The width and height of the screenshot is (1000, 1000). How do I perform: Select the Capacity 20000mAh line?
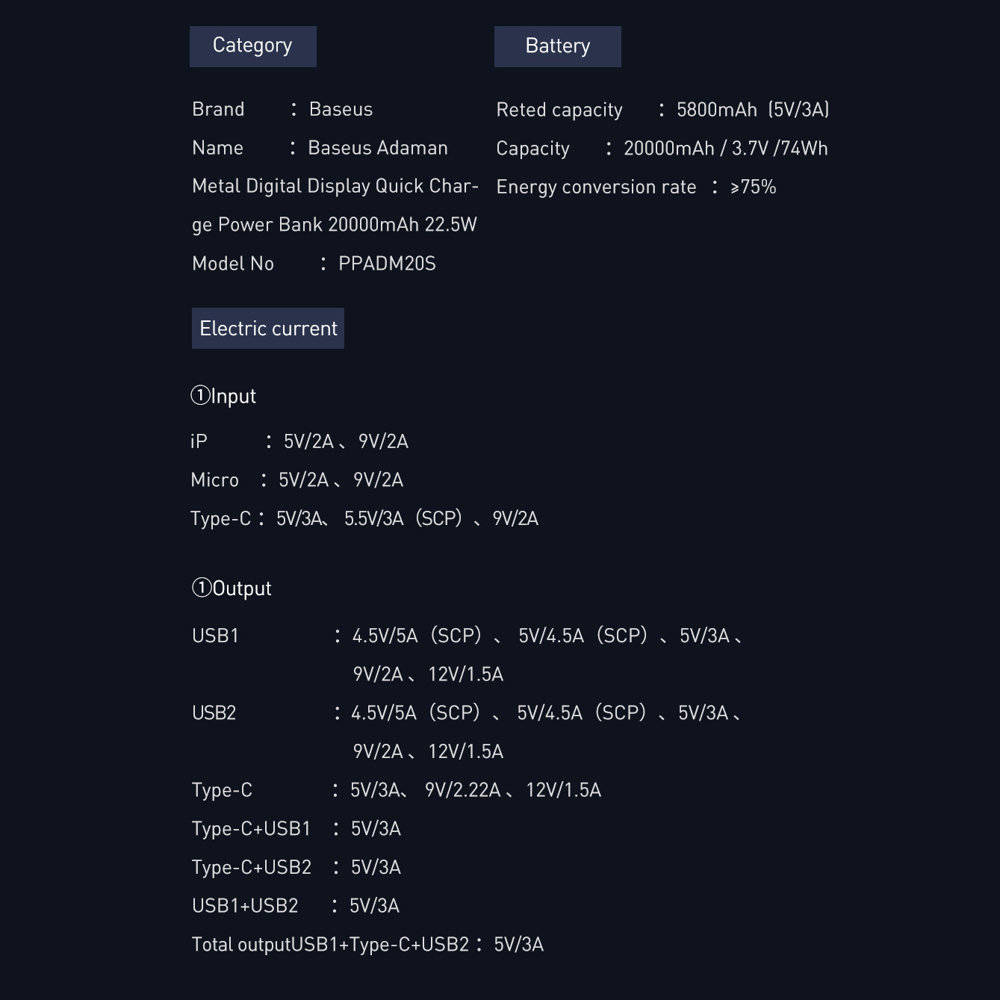661,149
